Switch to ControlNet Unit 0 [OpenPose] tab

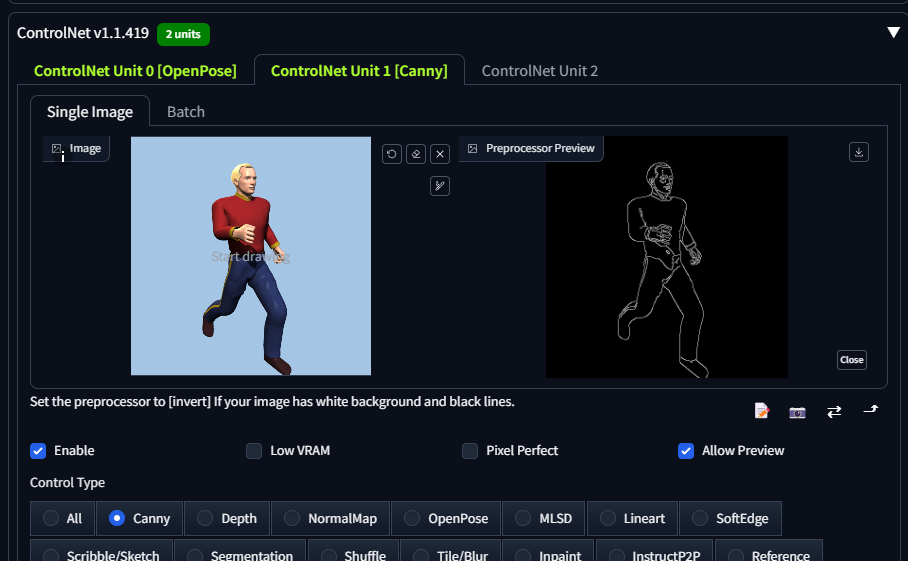(x=136, y=71)
